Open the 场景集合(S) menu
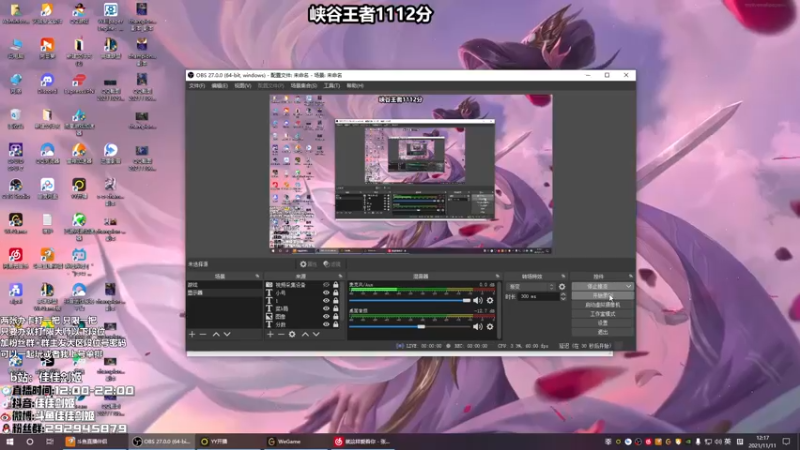 click(304, 86)
